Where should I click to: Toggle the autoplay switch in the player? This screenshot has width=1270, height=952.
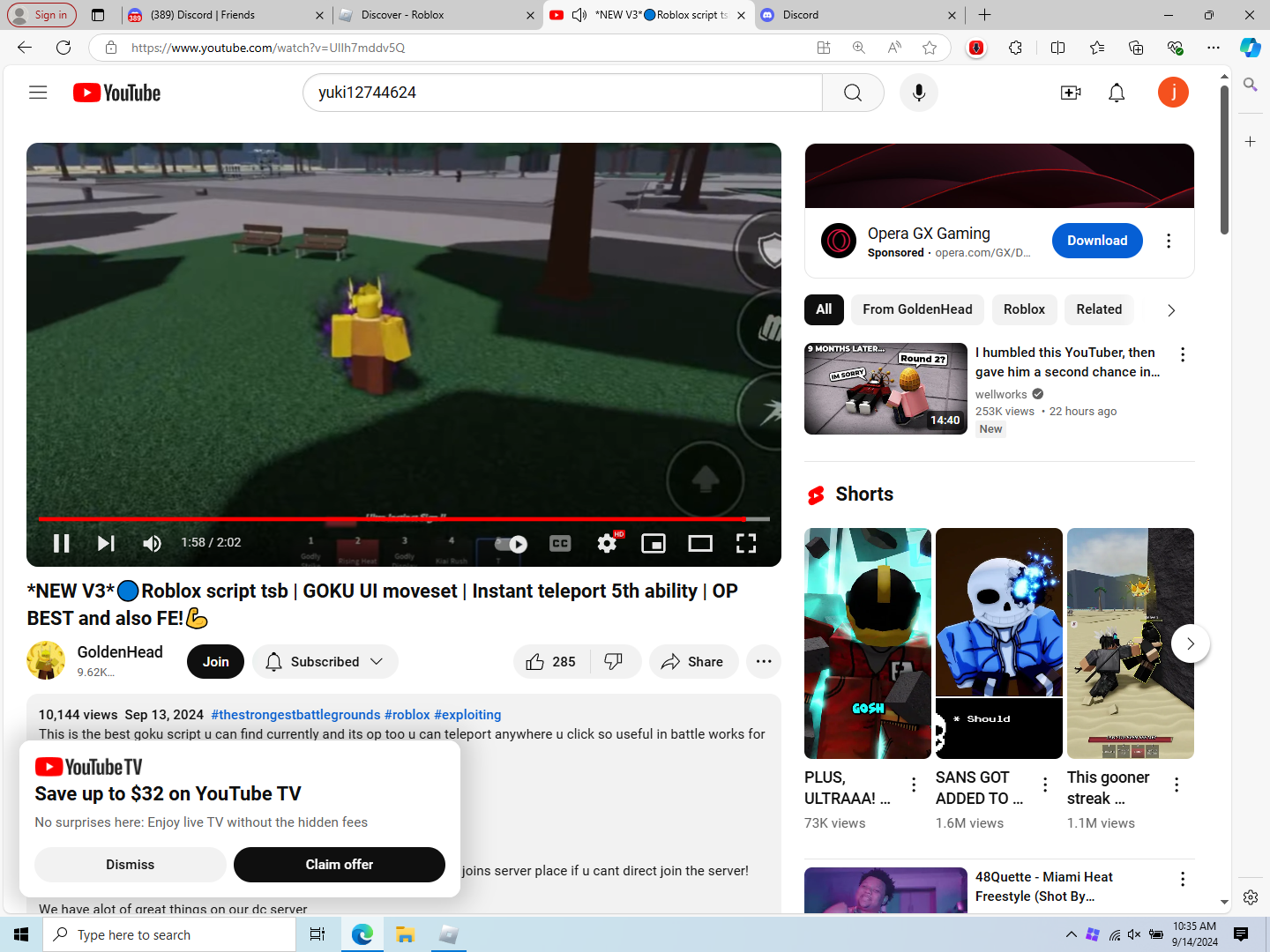tap(512, 544)
